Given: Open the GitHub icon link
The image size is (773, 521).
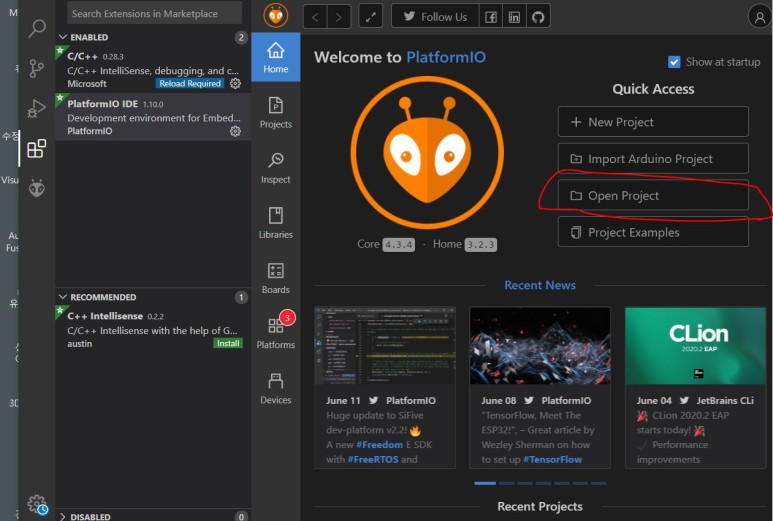Looking at the screenshot, I should point(538,17).
